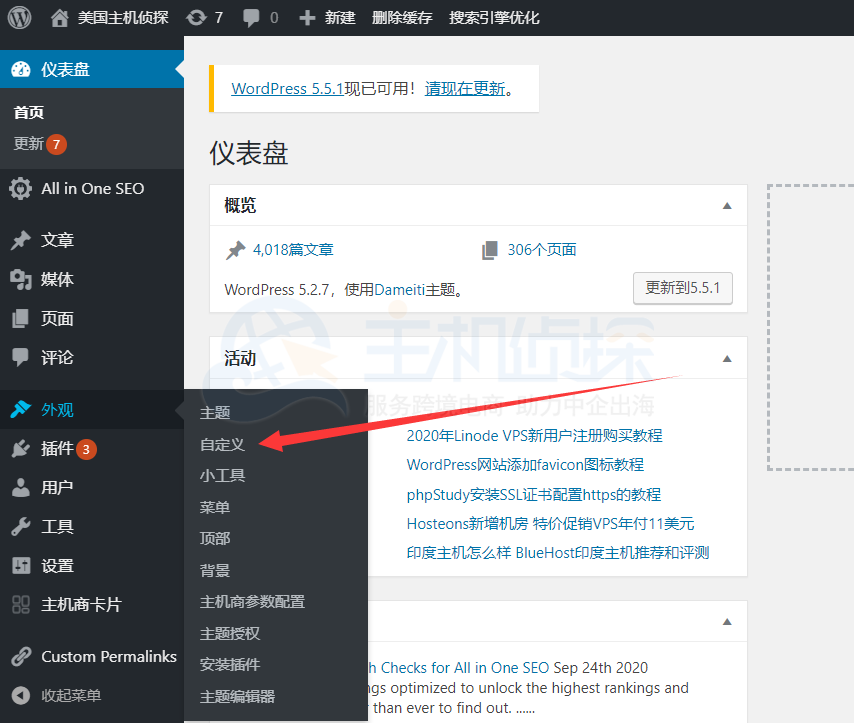Click the updates refresh icon showing 7
Image resolution: width=854 pixels, height=723 pixels.
pos(195,17)
